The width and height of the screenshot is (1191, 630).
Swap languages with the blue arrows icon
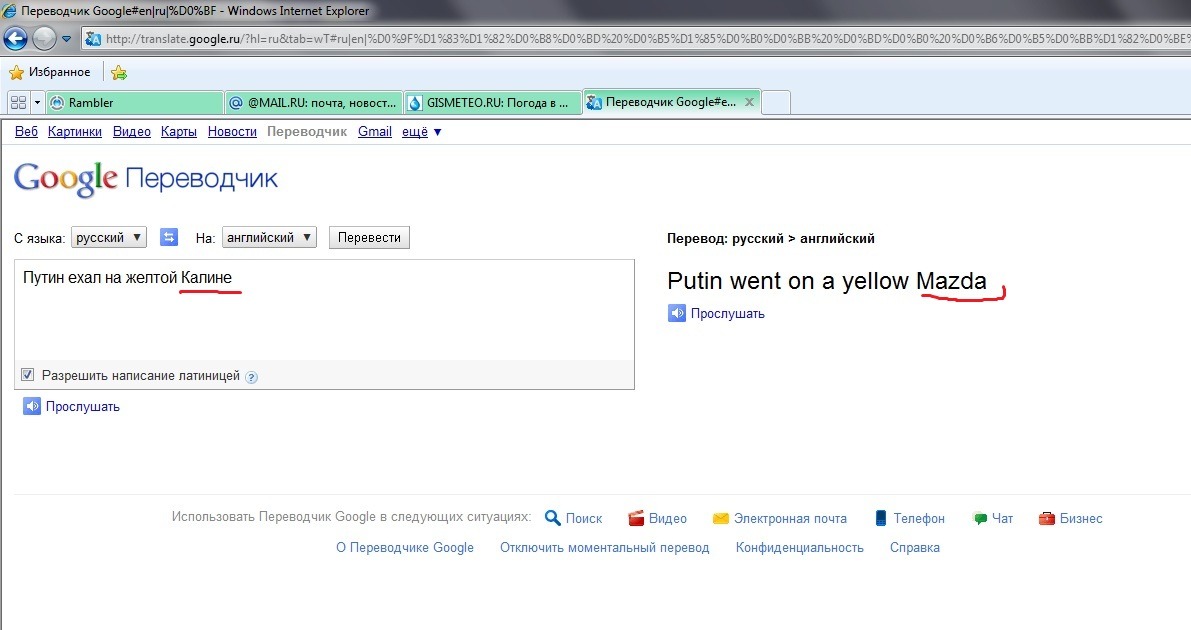pyautogui.click(x=169, y=237)
